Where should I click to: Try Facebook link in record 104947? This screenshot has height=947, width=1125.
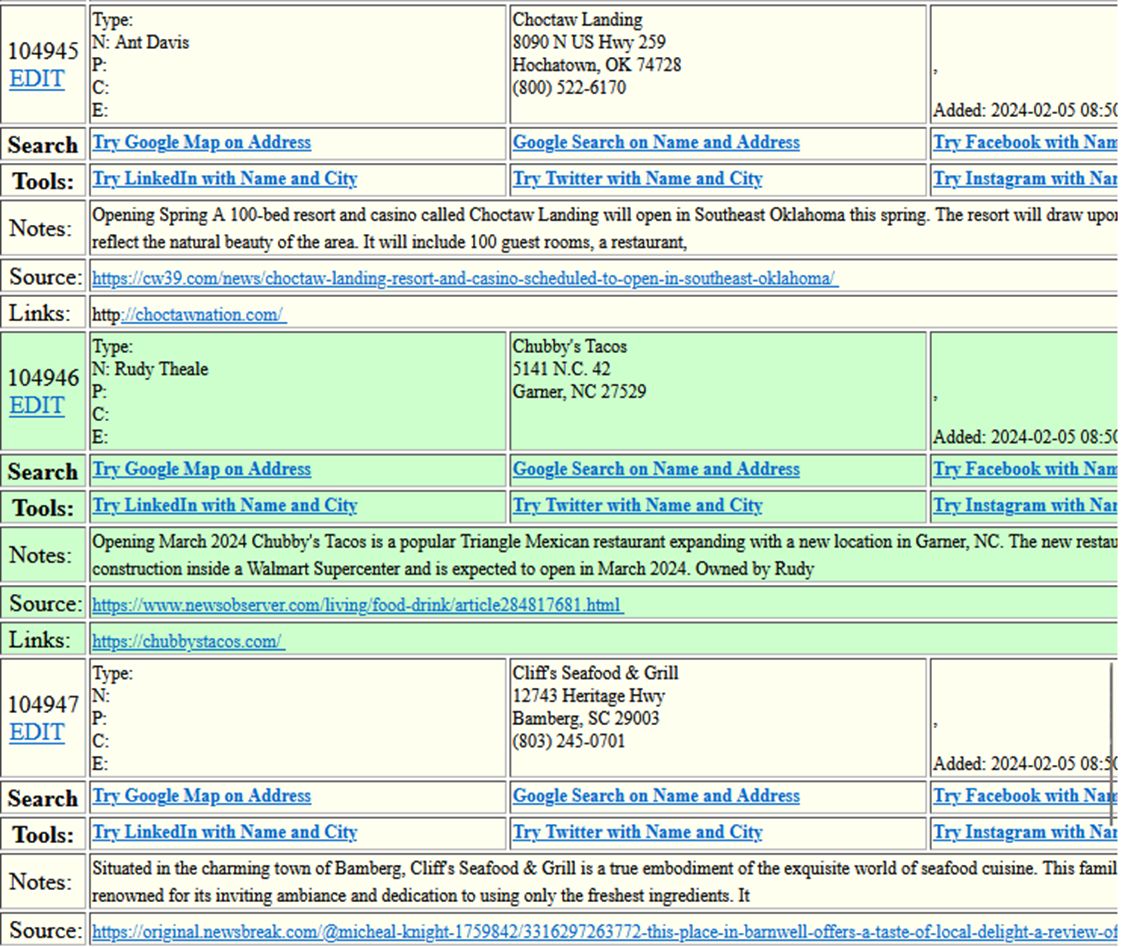[x=1025, y=796]
